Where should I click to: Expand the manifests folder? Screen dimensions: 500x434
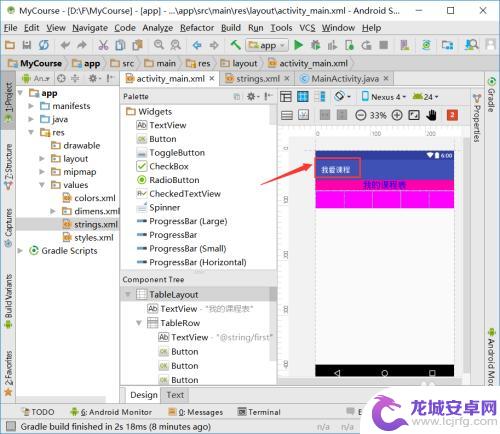click(x=31, y=106)
